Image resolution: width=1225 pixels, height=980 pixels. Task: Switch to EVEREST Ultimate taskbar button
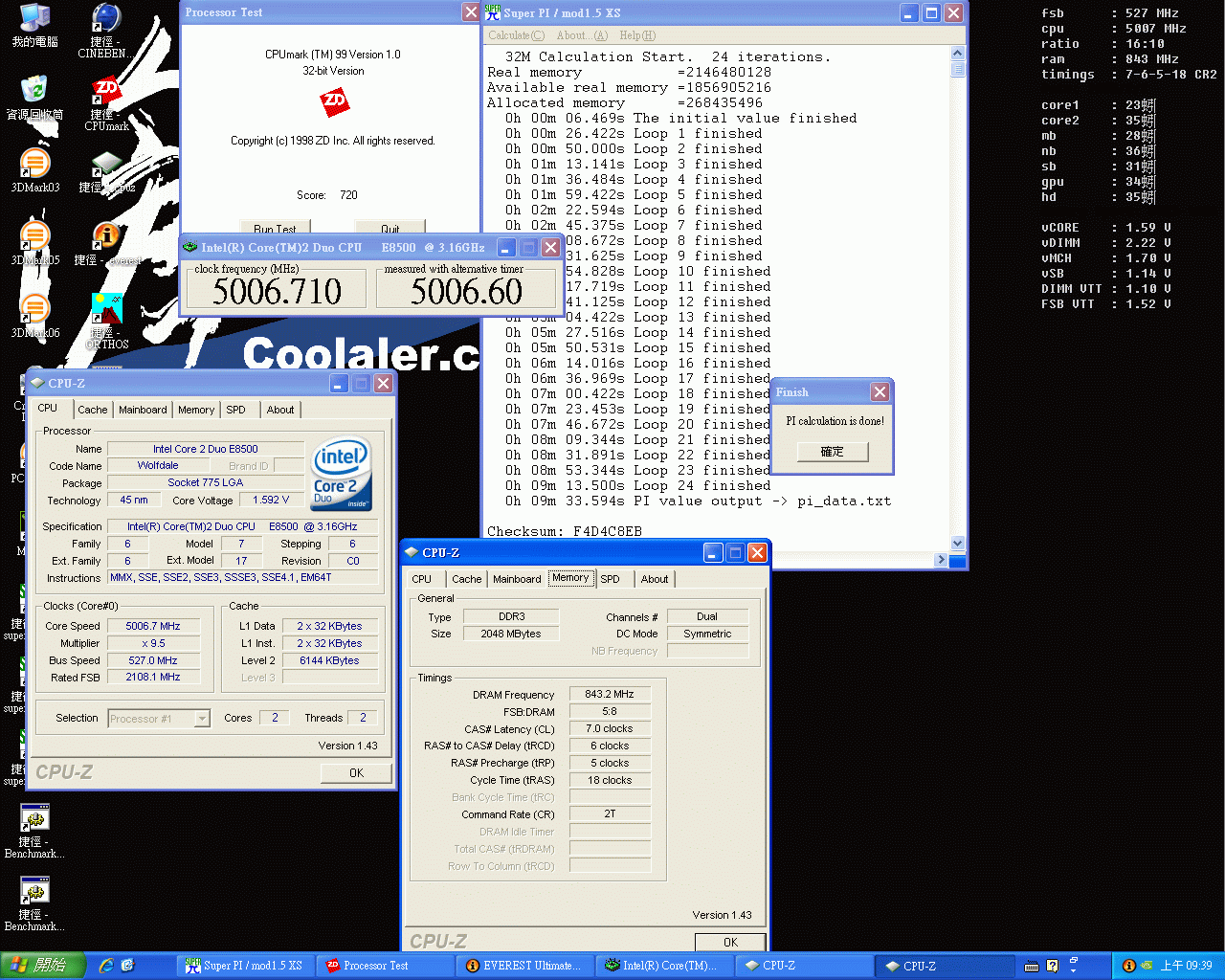pos(526,966)
